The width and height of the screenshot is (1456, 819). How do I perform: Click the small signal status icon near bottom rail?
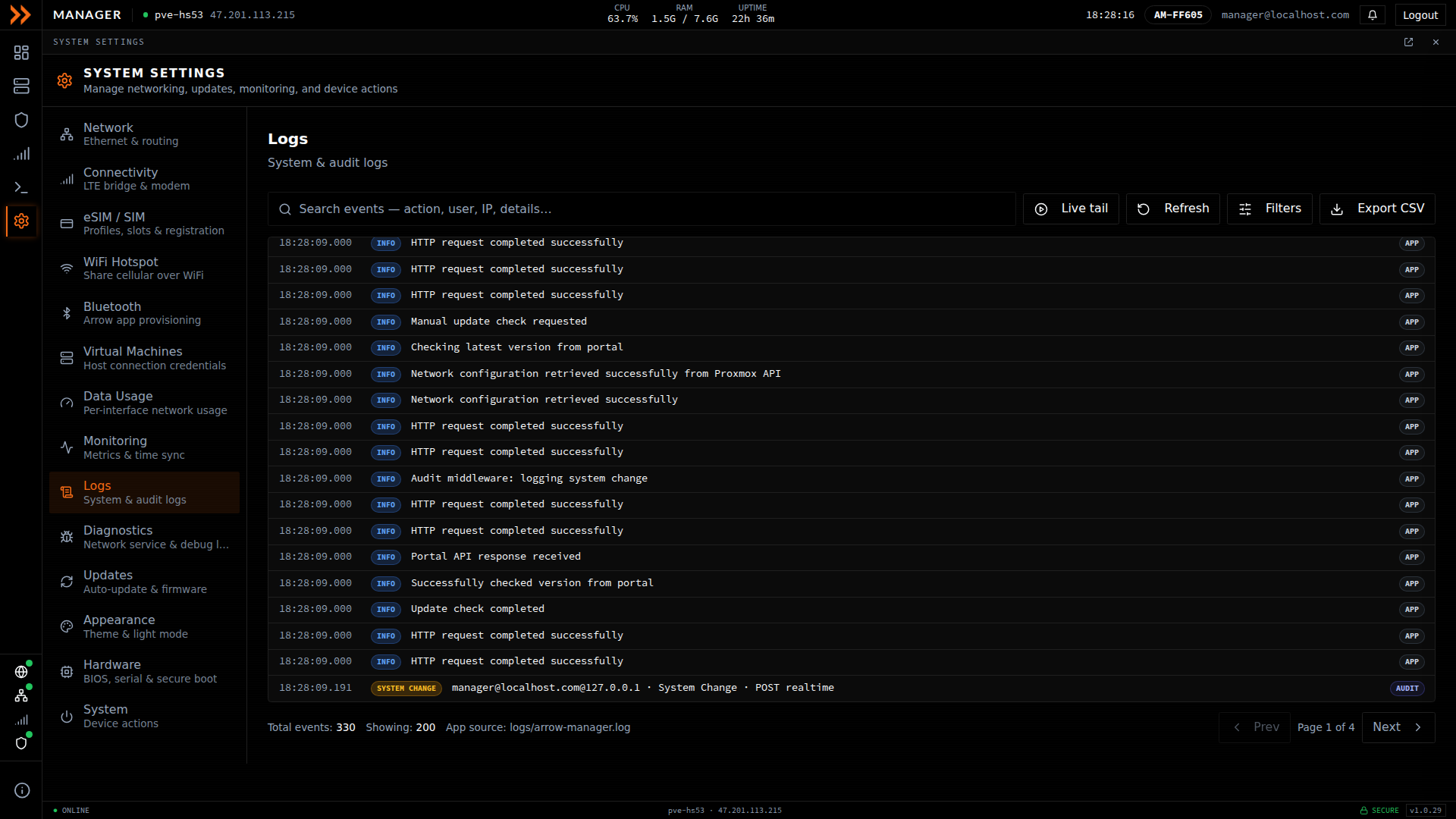(x=21, y=720)
